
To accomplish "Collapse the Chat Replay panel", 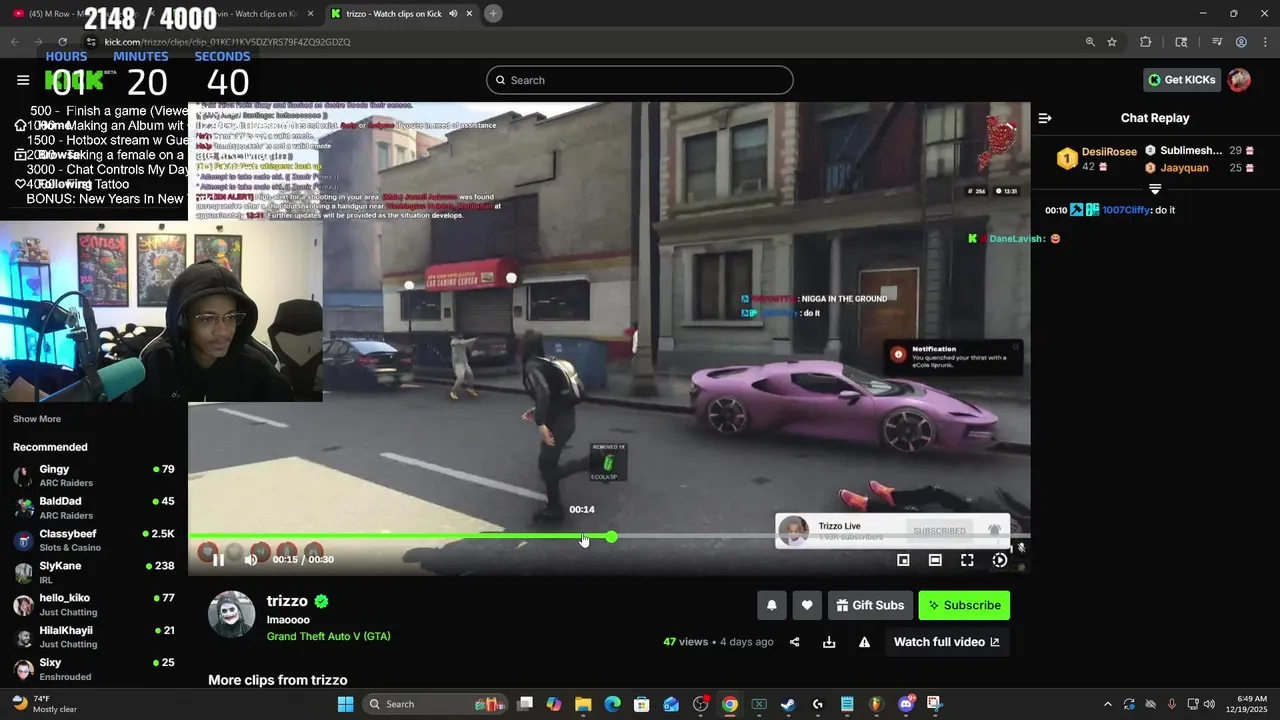I will point(1045,118).
